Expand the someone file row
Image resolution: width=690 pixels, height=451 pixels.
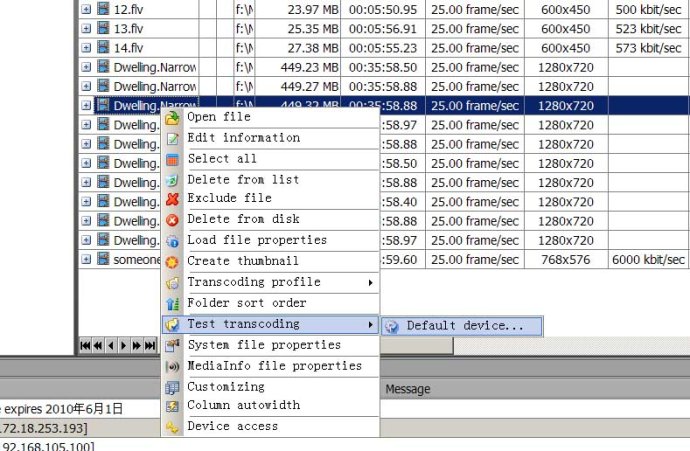pyautogui.click(x=86, y=259)
